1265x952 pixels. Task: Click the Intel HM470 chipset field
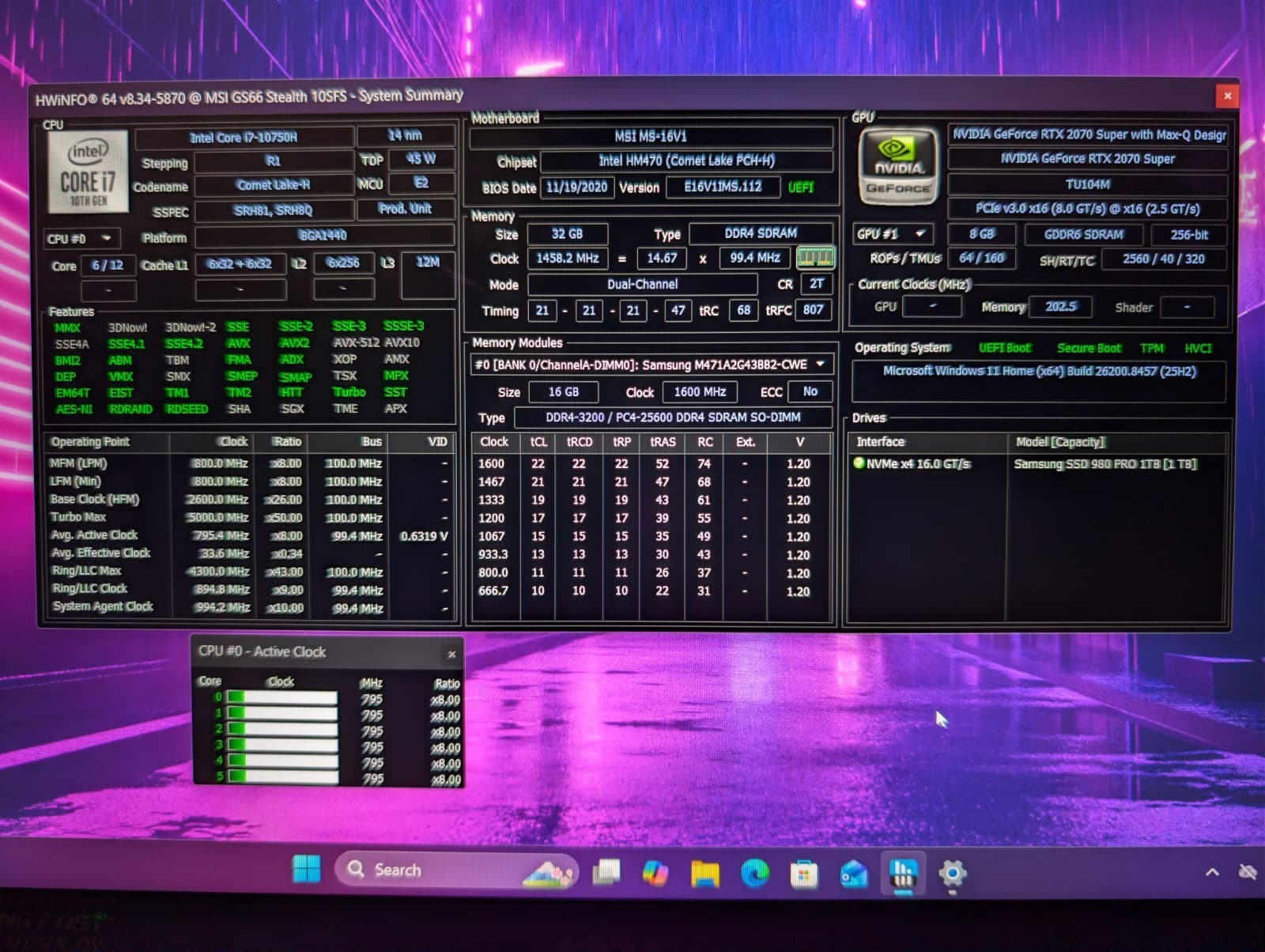[686, 161]
